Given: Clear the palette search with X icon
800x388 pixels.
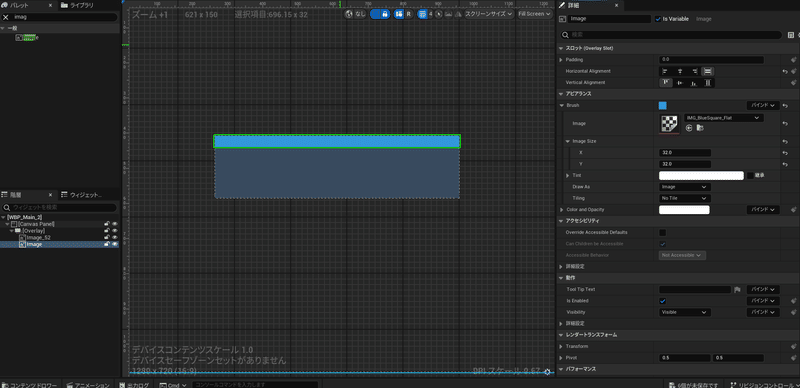Looking at the screenshot, I should pos(6,17).
